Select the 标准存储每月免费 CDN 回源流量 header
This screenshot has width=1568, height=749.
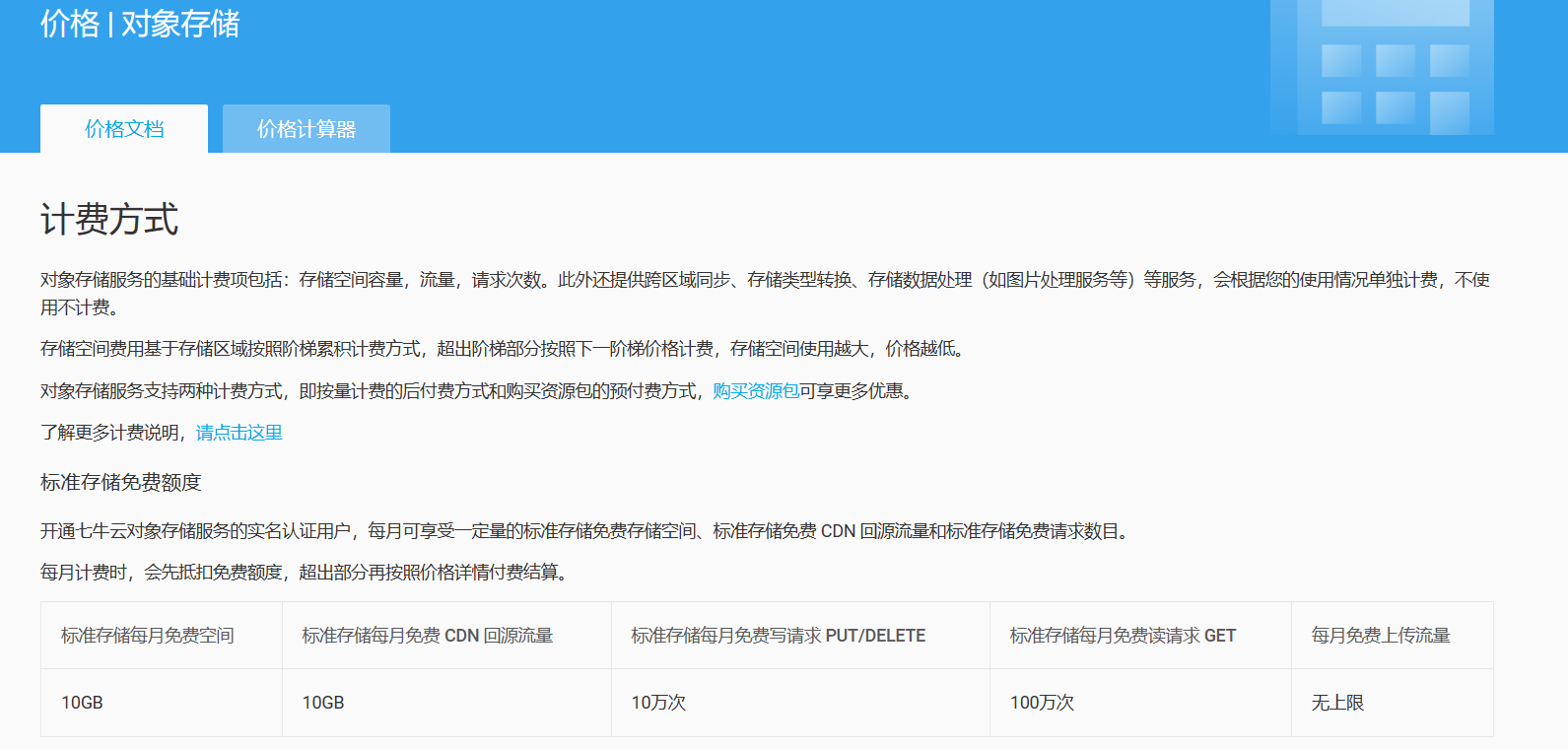point(446,636)
